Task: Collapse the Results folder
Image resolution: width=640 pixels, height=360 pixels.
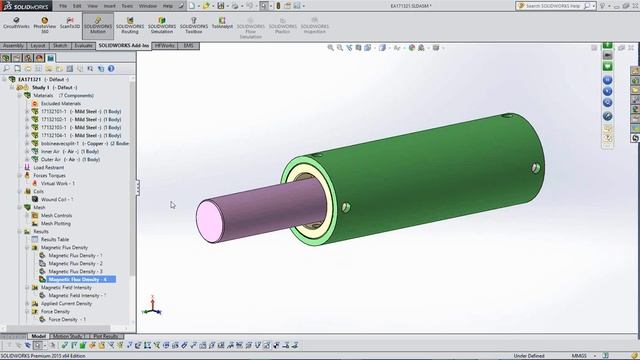Action: click(20, 231)
